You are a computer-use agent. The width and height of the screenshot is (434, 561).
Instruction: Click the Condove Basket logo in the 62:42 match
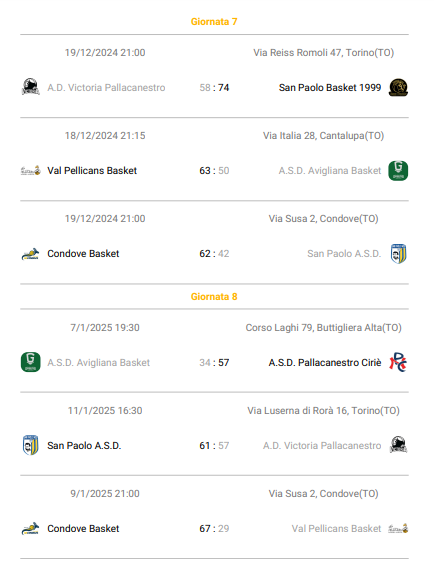pos(30,254)
